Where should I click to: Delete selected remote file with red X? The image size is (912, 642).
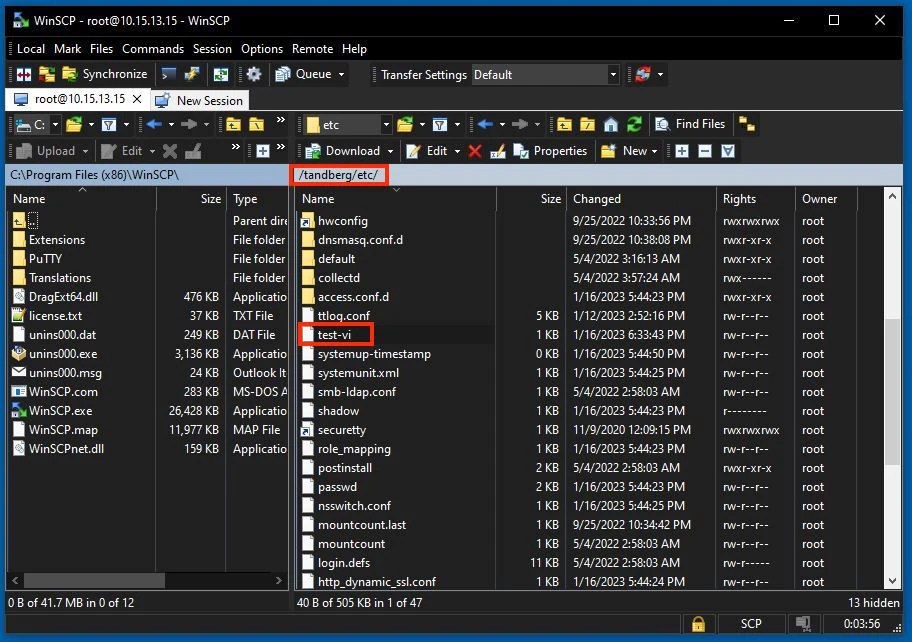click(476, 151)
